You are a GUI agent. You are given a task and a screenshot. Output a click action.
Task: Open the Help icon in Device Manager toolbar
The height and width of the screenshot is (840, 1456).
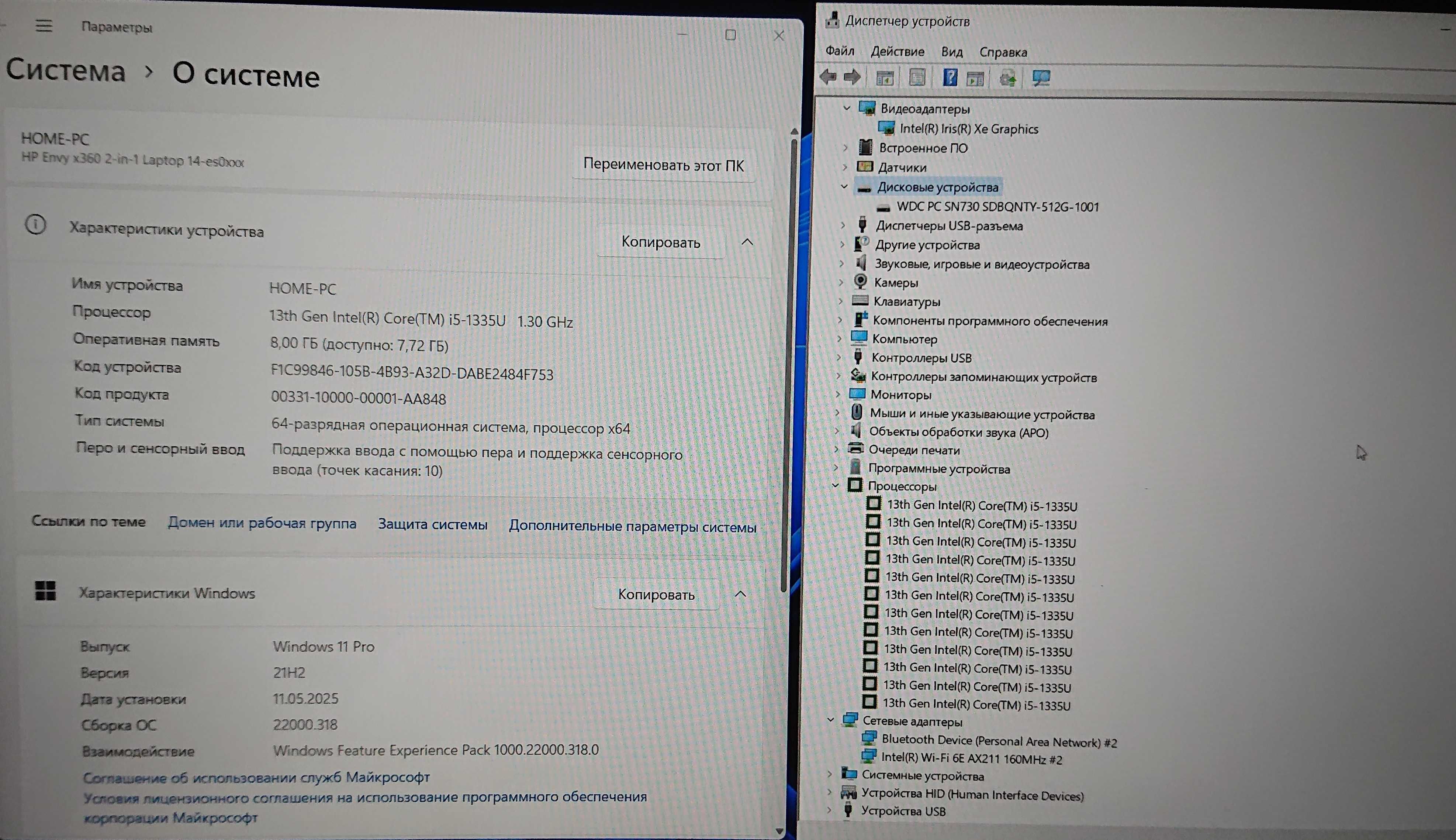tap(950, 77)
